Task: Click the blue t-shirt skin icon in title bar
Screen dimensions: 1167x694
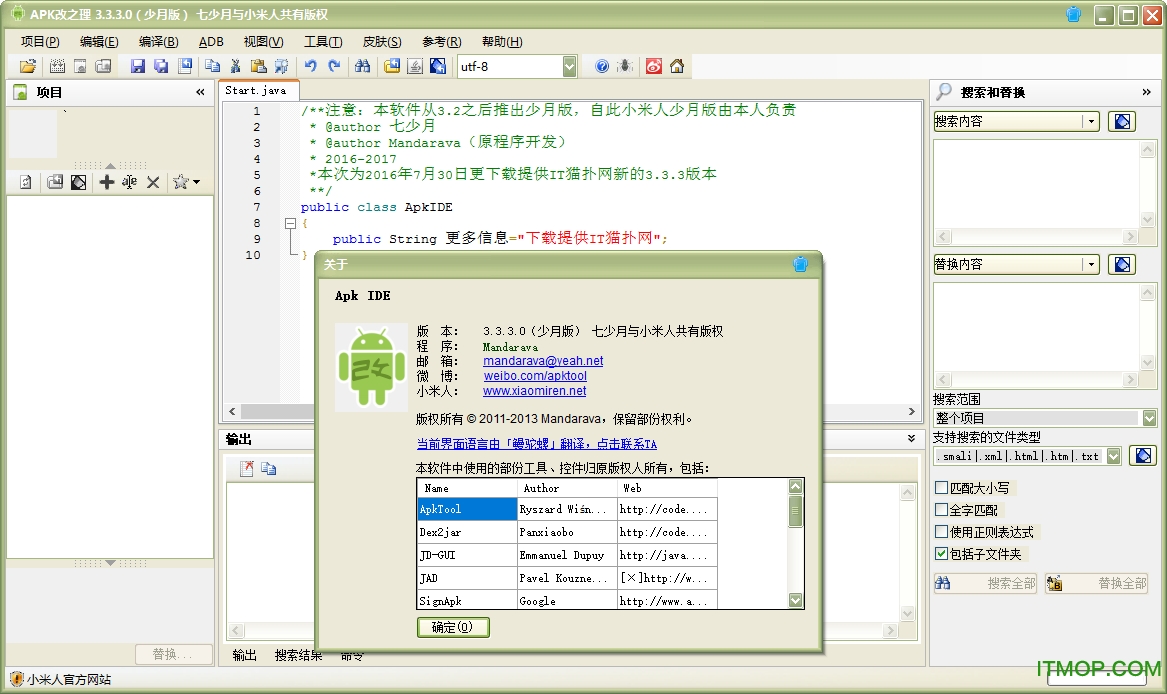Action: [x=1073, y=14]
